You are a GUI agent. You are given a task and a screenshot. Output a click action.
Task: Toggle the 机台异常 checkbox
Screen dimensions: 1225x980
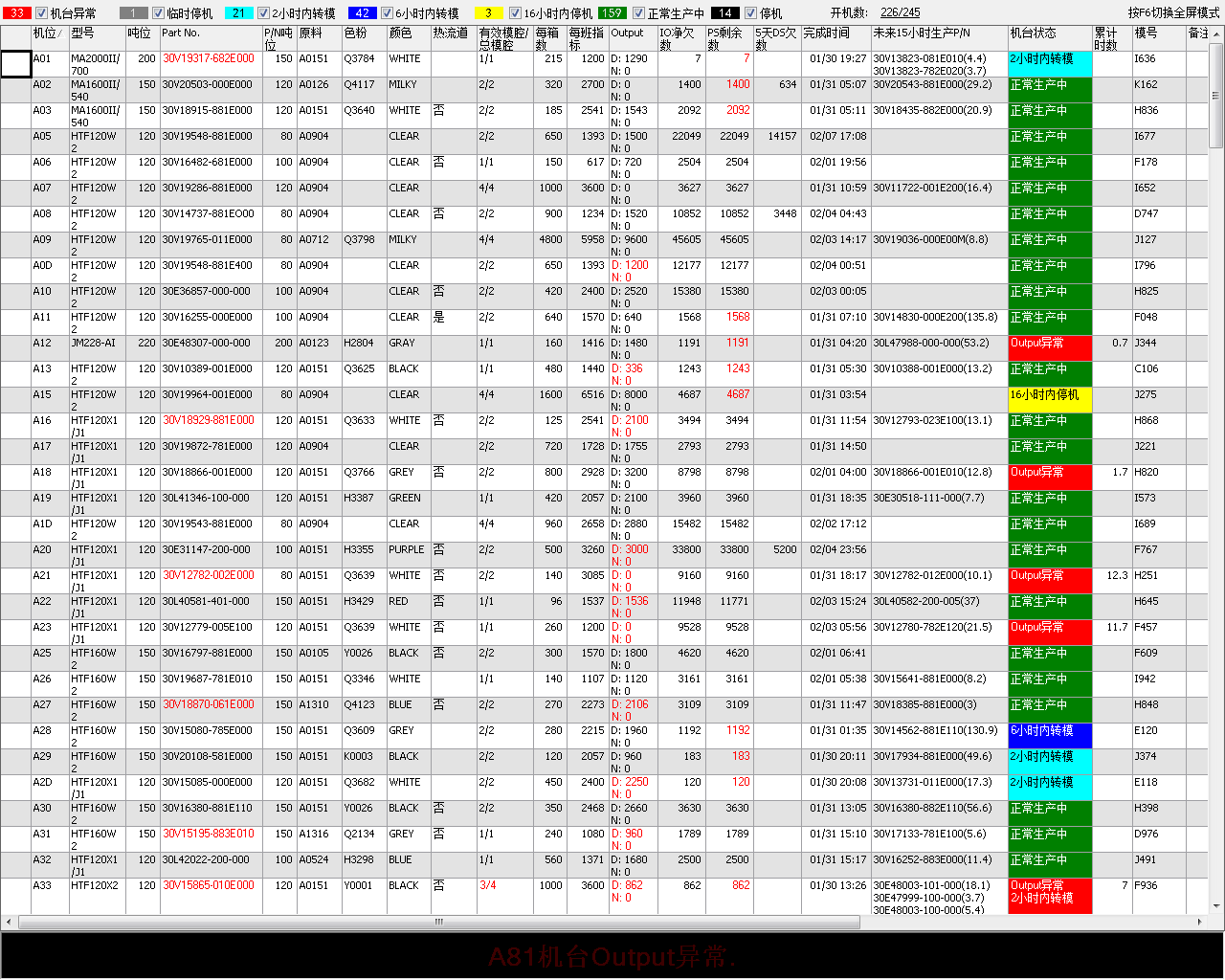41,13
